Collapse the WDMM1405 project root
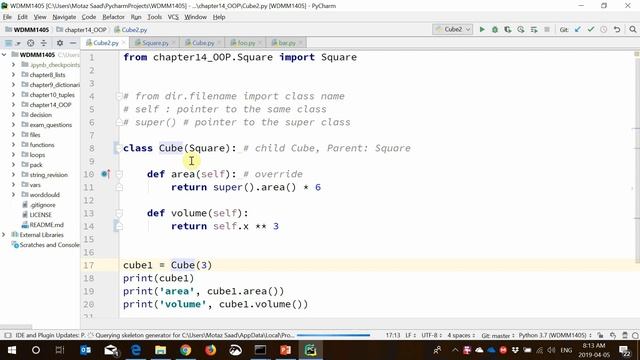This screenshot has width=640, height=360. 4,55
